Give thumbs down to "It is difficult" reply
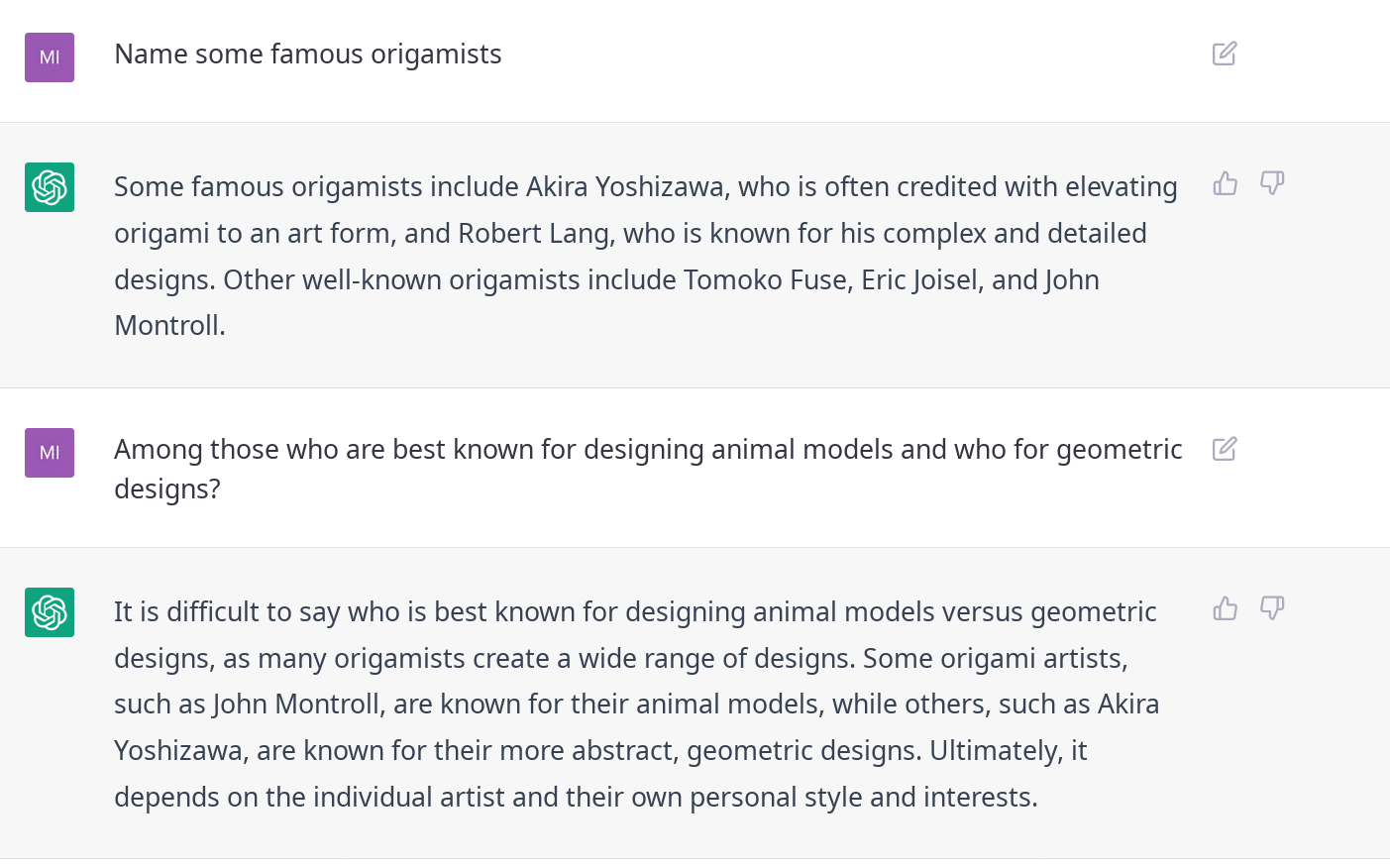 pos(1272,608)
